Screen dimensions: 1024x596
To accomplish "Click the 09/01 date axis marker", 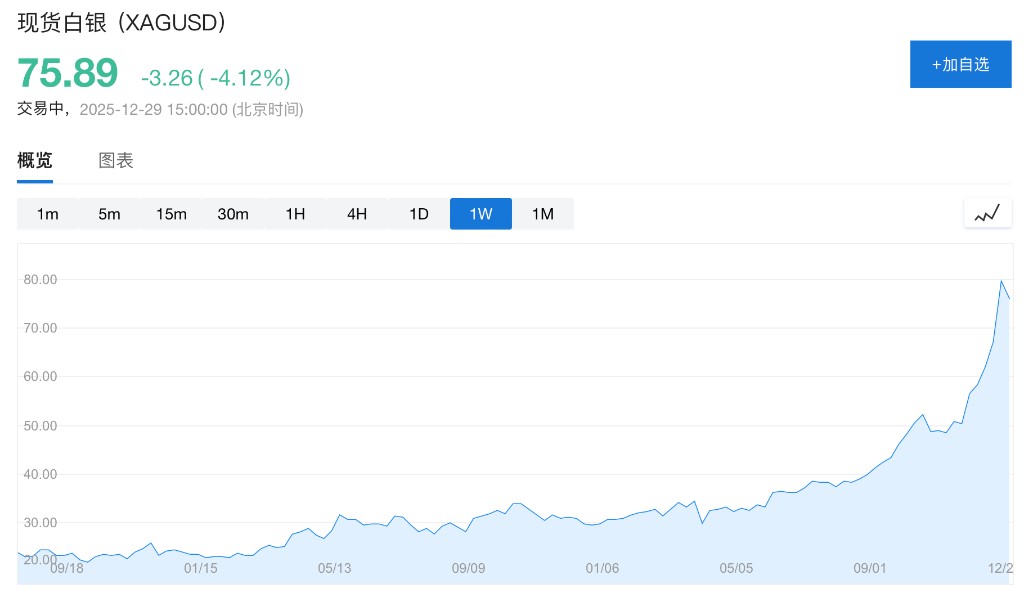I will tap(870, 568).
